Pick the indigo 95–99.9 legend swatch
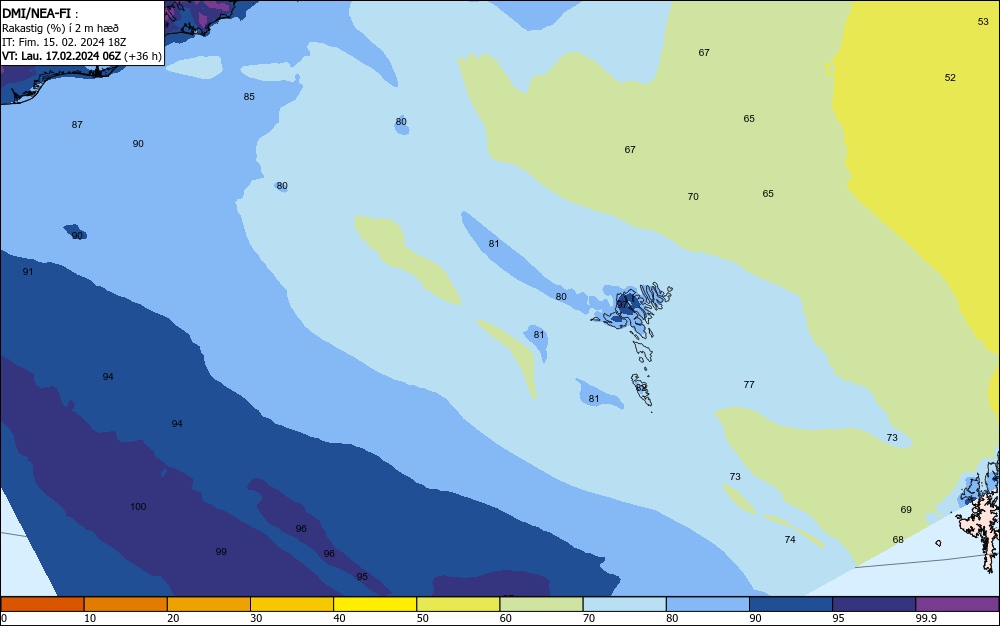The width and height of the screenshot is (1000, 626). [874, 604]
